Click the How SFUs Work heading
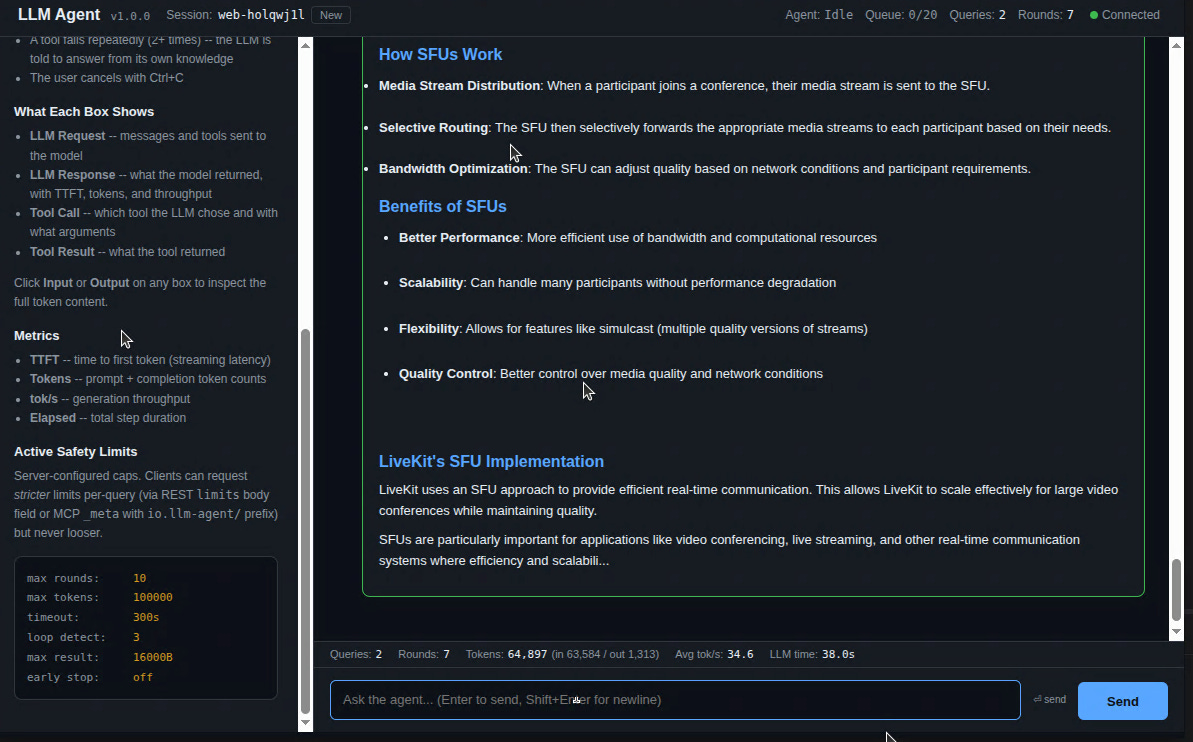 point(441,55)
